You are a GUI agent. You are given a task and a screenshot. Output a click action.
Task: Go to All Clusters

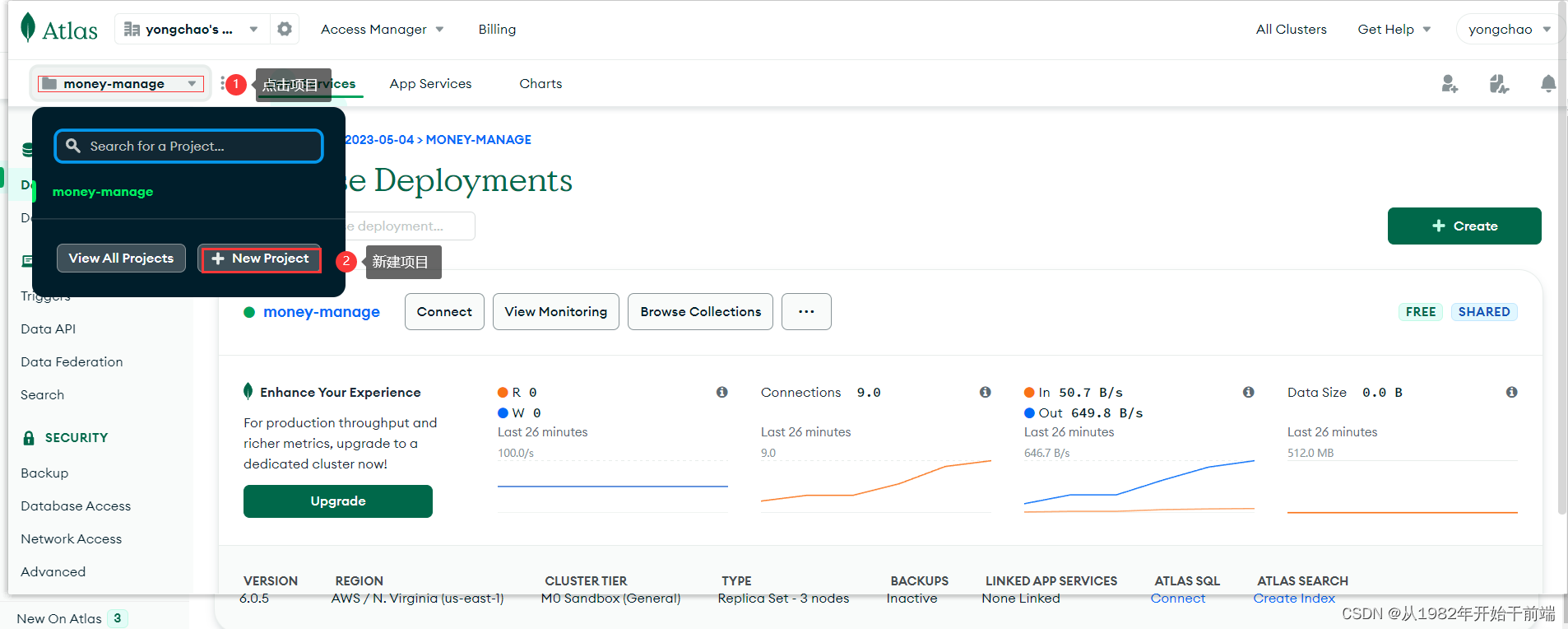[x=1291, y=29]
